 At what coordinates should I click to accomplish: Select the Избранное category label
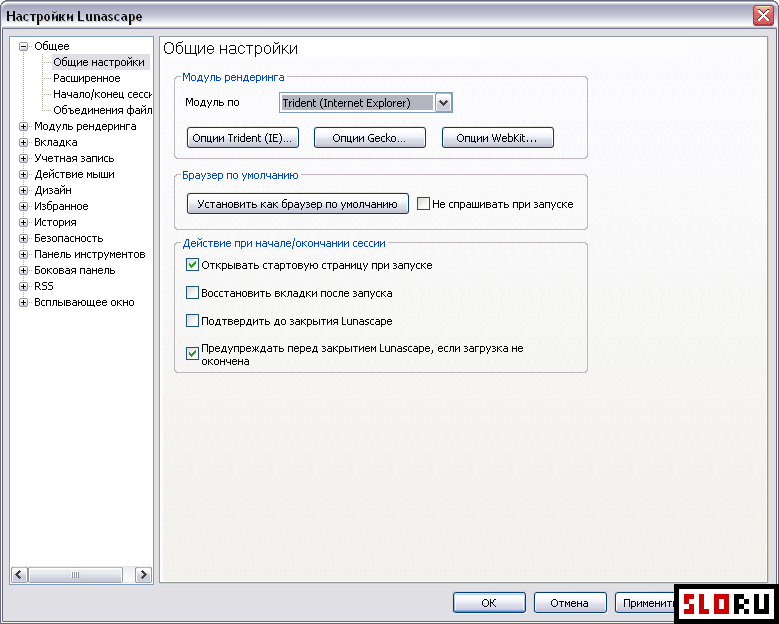point(61,206)
